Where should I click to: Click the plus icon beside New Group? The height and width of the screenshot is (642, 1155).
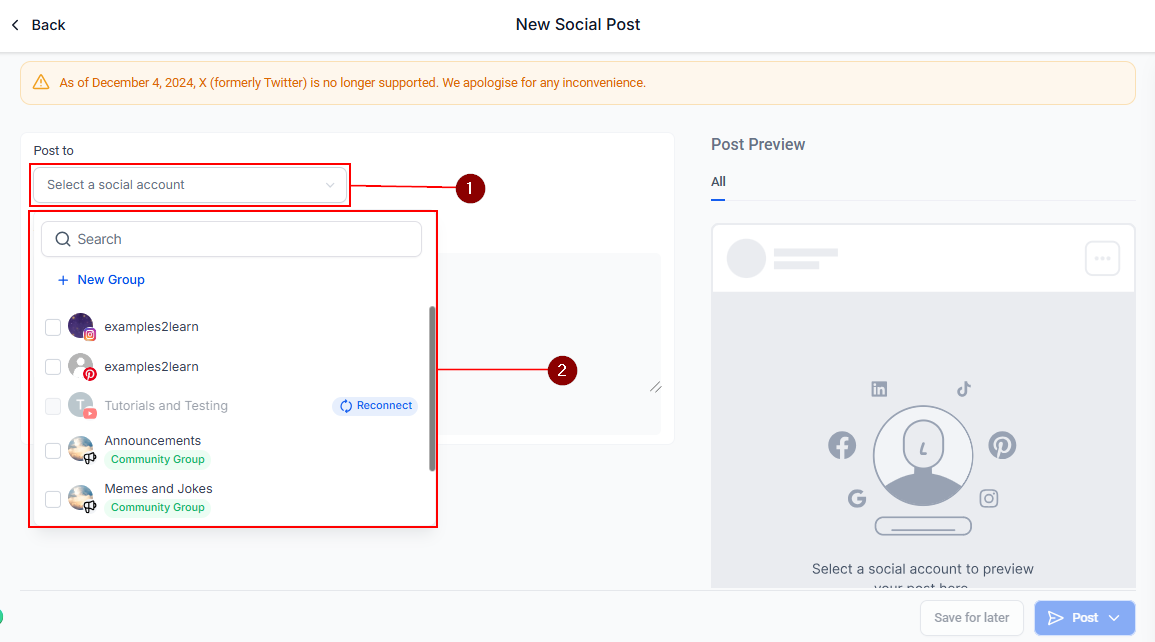tap(63, 281)
